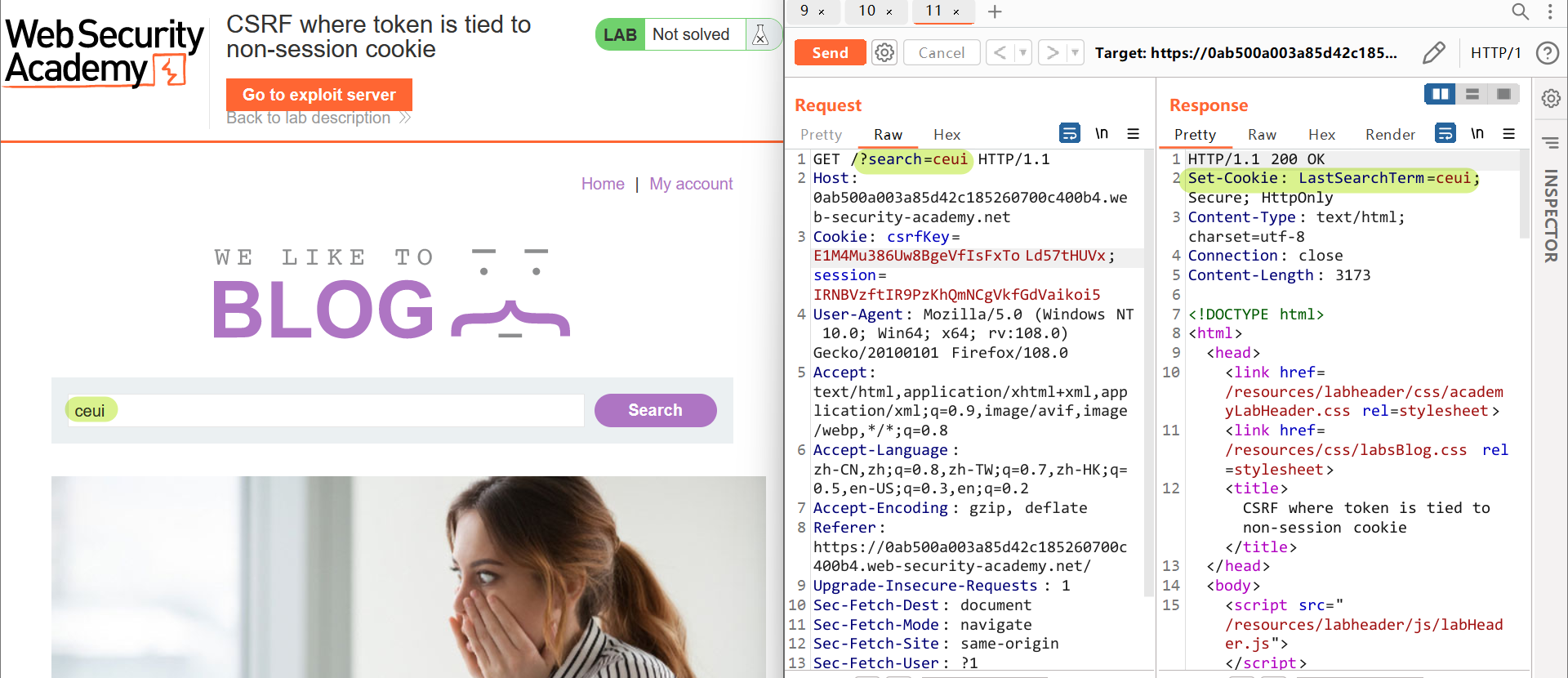Open the HTTP/1 protocol selector
Viewport: 1568px width, 678px height.
[x=1495, y=53]
